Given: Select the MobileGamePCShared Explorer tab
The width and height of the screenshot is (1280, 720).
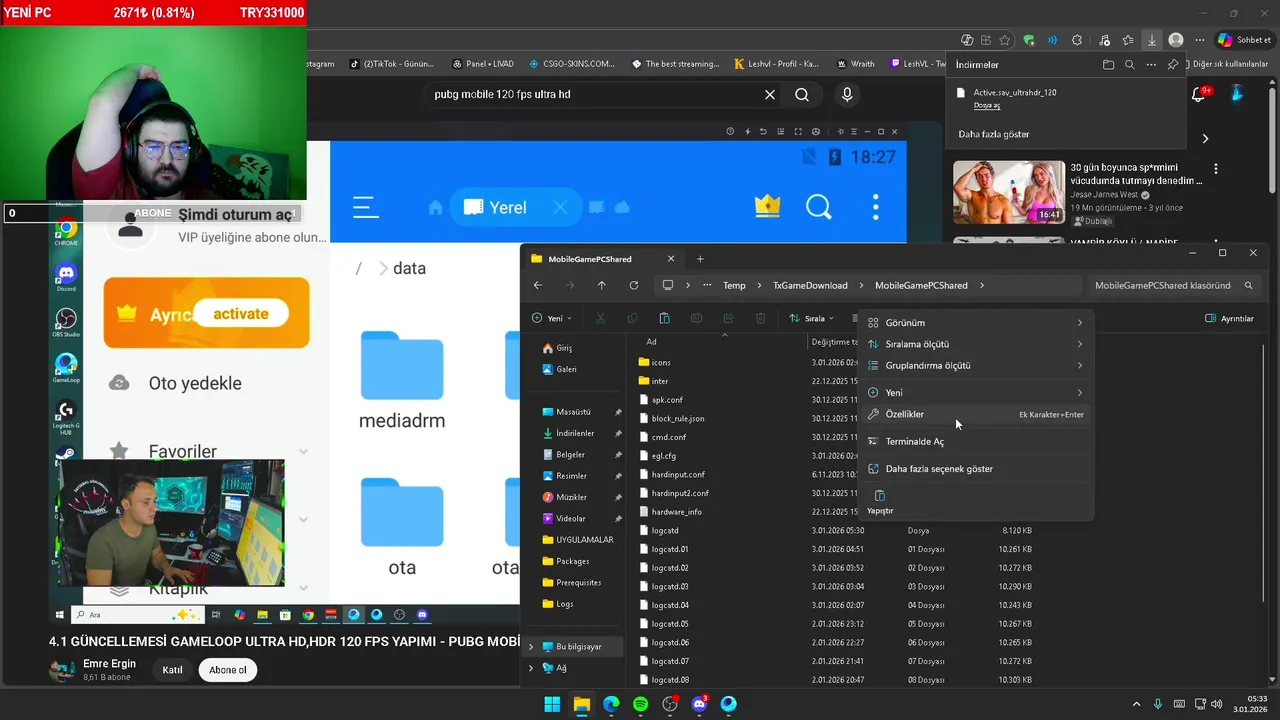Looking at the screenshot, I should tap(602, 258).
